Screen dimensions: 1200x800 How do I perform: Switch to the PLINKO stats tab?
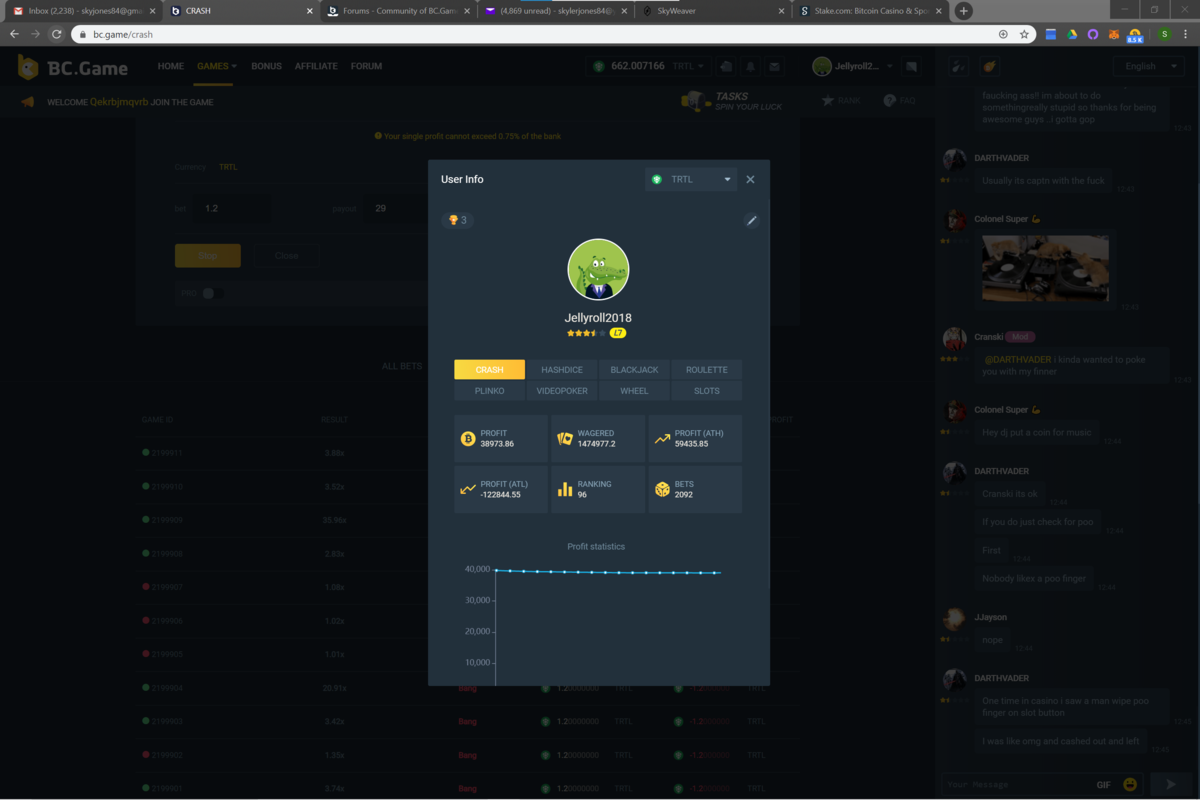click(x=489, y=391)
